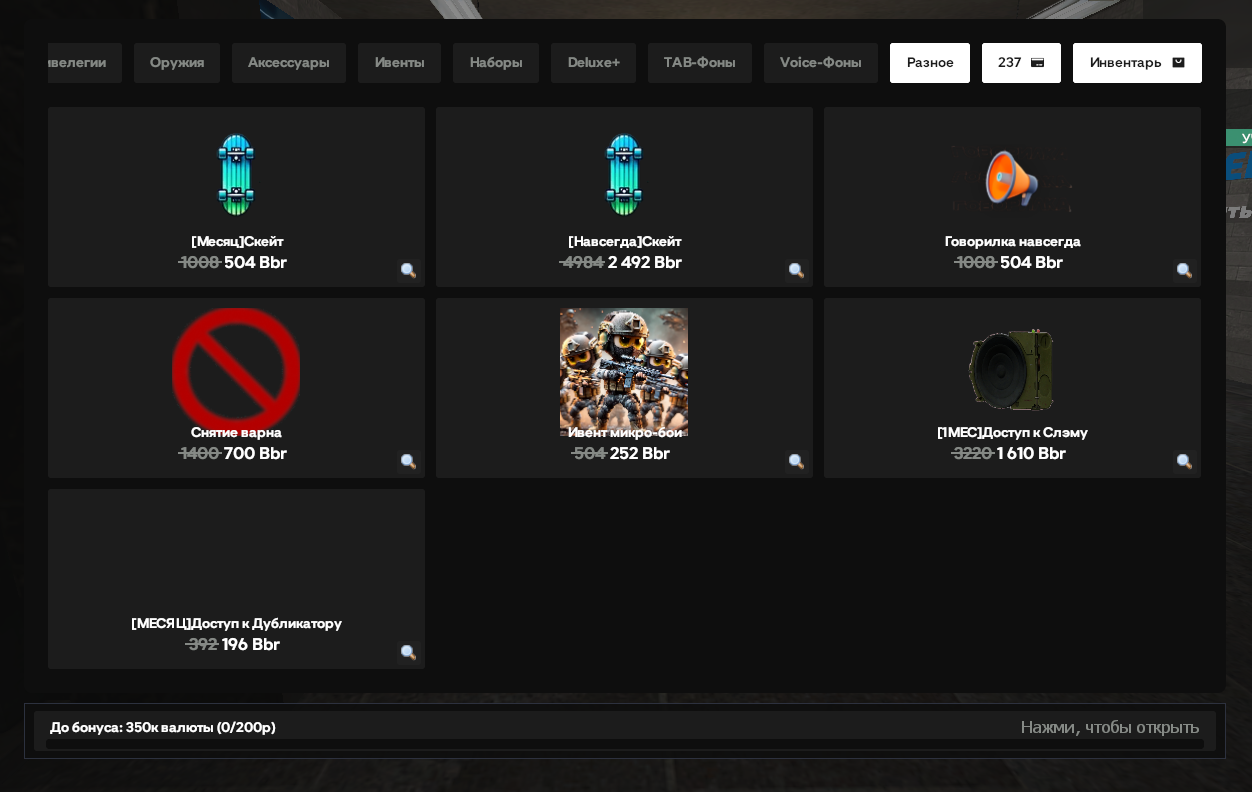
Task: Click the '1 610 Bbr' price
Action: 1031,453
